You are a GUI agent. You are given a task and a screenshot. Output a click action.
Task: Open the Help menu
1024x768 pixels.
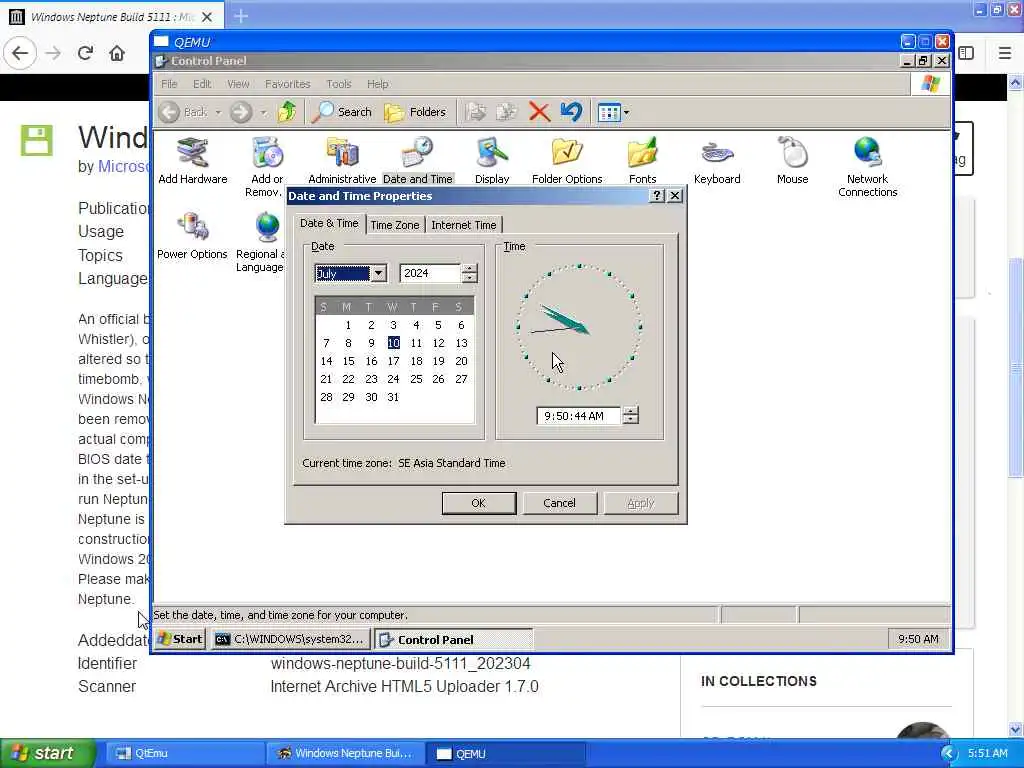tap(377, 84)
